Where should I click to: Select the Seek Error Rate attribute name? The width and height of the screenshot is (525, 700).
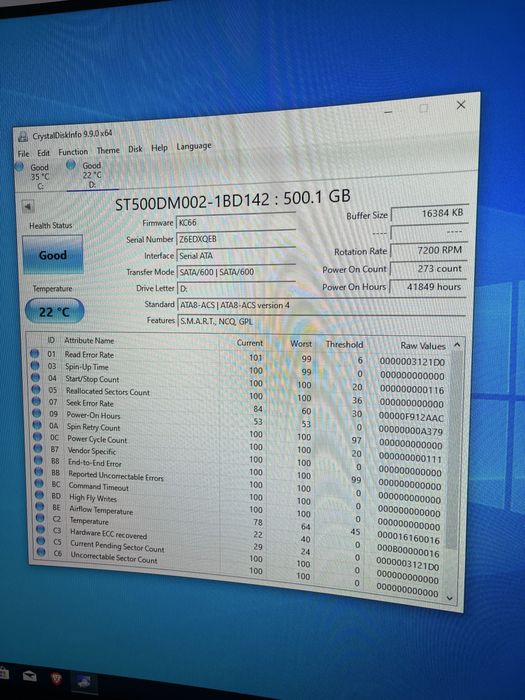pos(90,403)
